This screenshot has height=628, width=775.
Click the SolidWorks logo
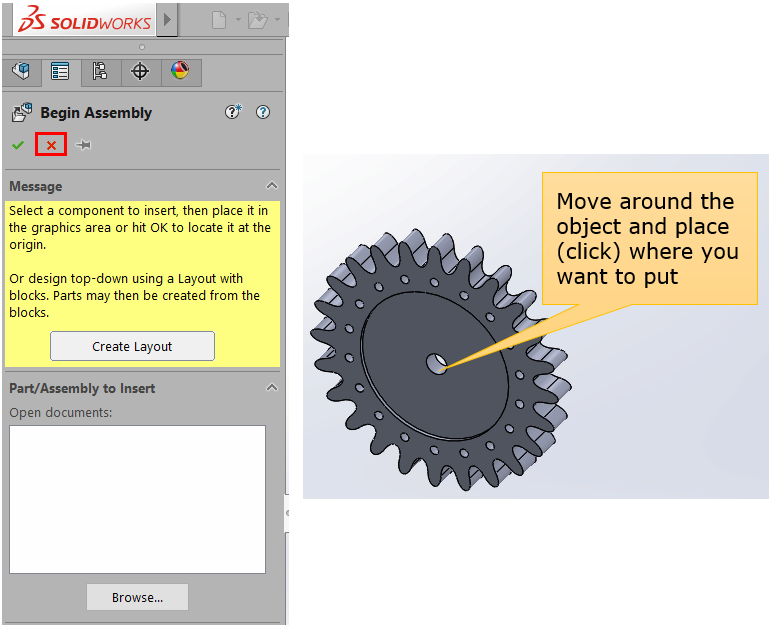(84, 20)
